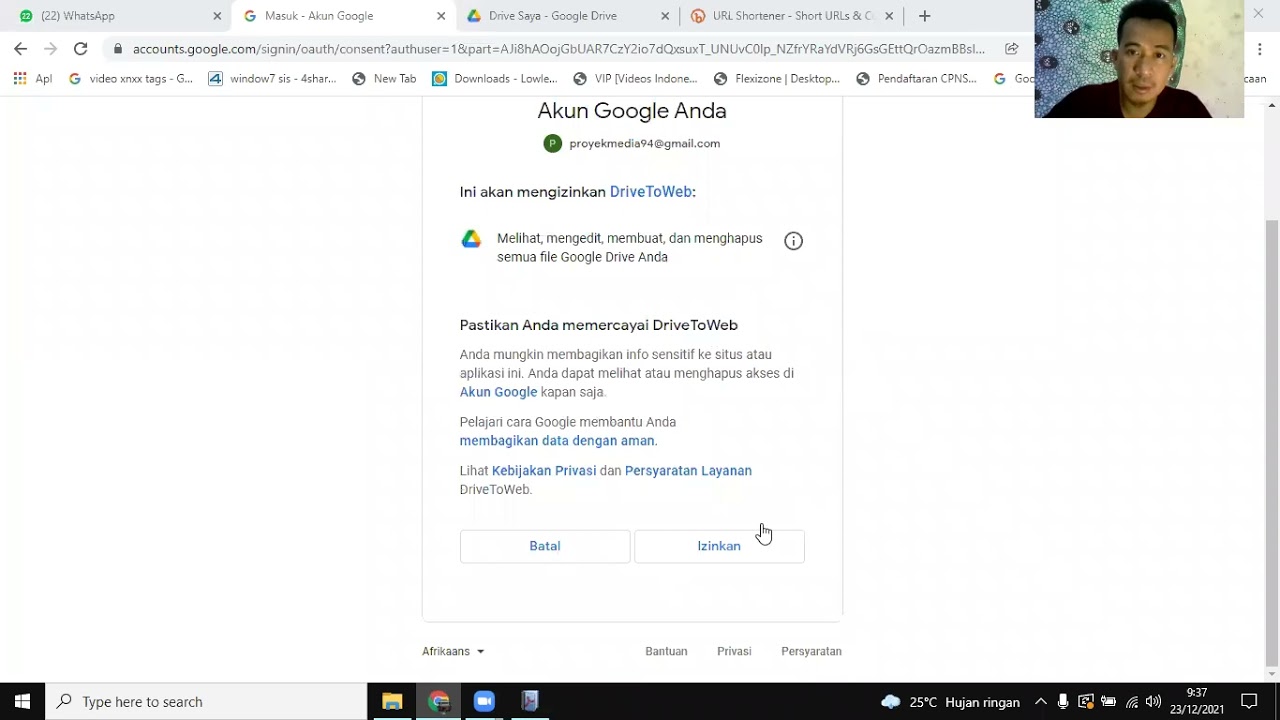Open the VIP Videos Indonesia bookmark
This screenshot has width=1280, height=720.
pyautogui.click(x=635, y=79)
